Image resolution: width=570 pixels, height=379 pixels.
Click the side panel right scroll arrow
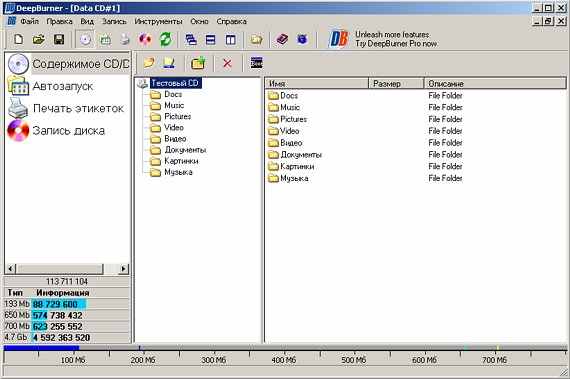[x=124, y=269]
